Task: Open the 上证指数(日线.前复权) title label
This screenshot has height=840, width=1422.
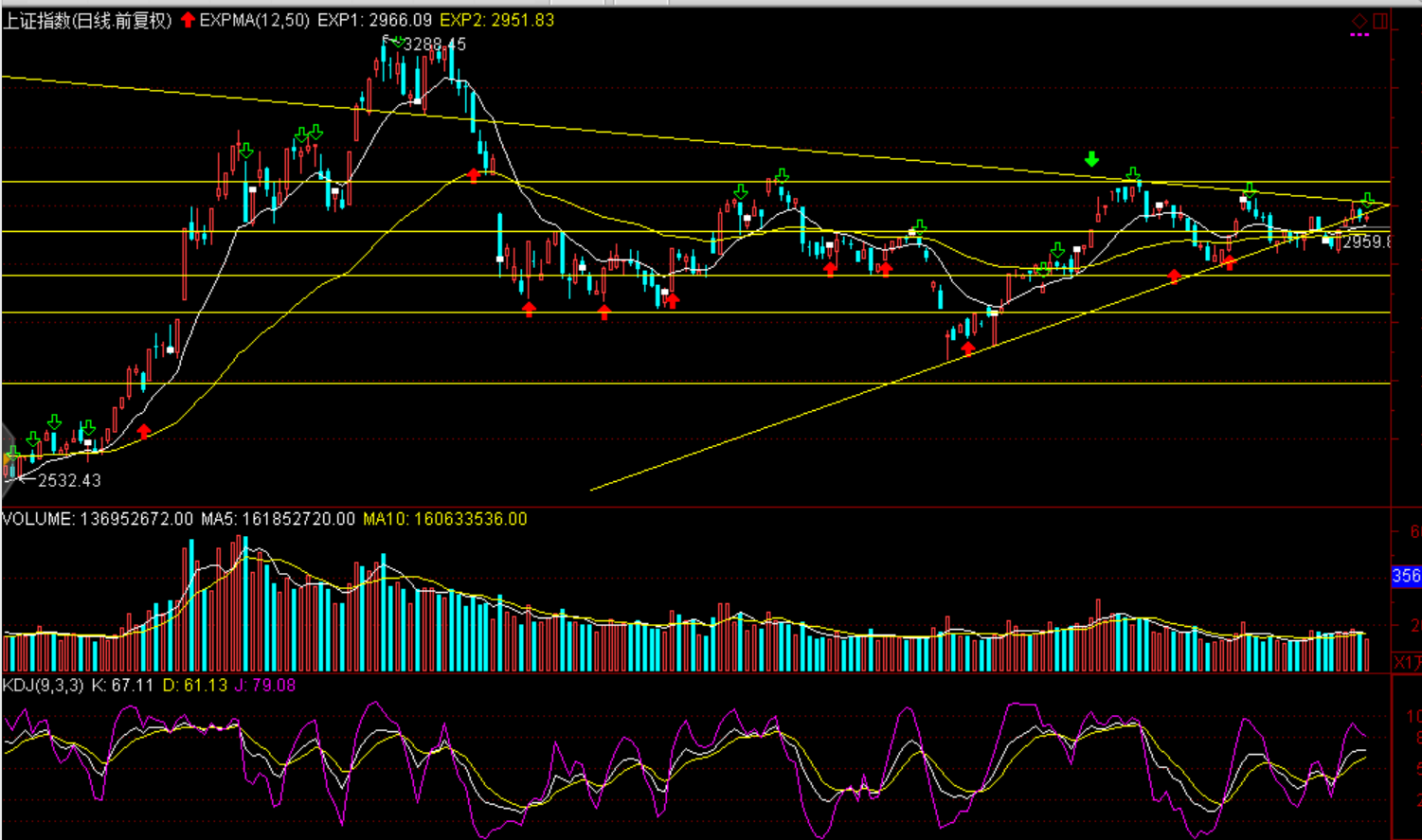Action: pos(87,20)
